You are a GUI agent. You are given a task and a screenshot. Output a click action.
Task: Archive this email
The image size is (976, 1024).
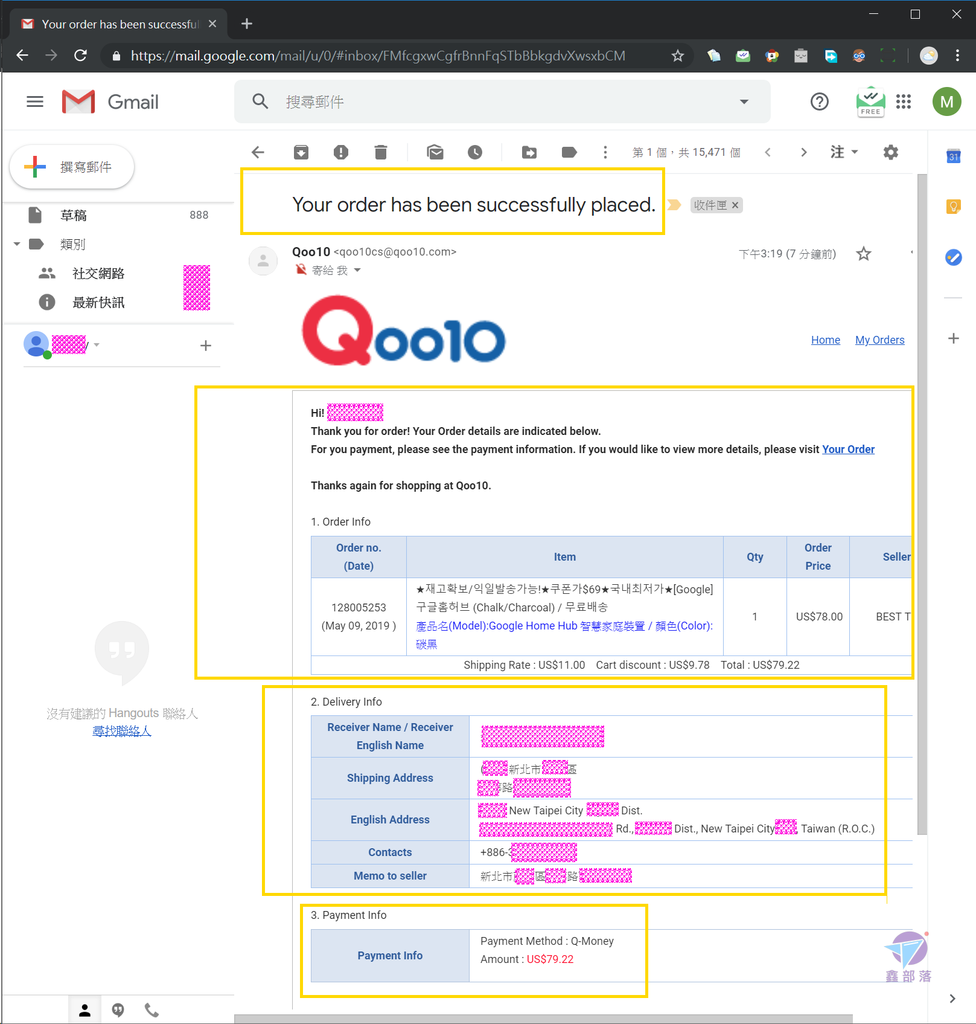[301, 152]
